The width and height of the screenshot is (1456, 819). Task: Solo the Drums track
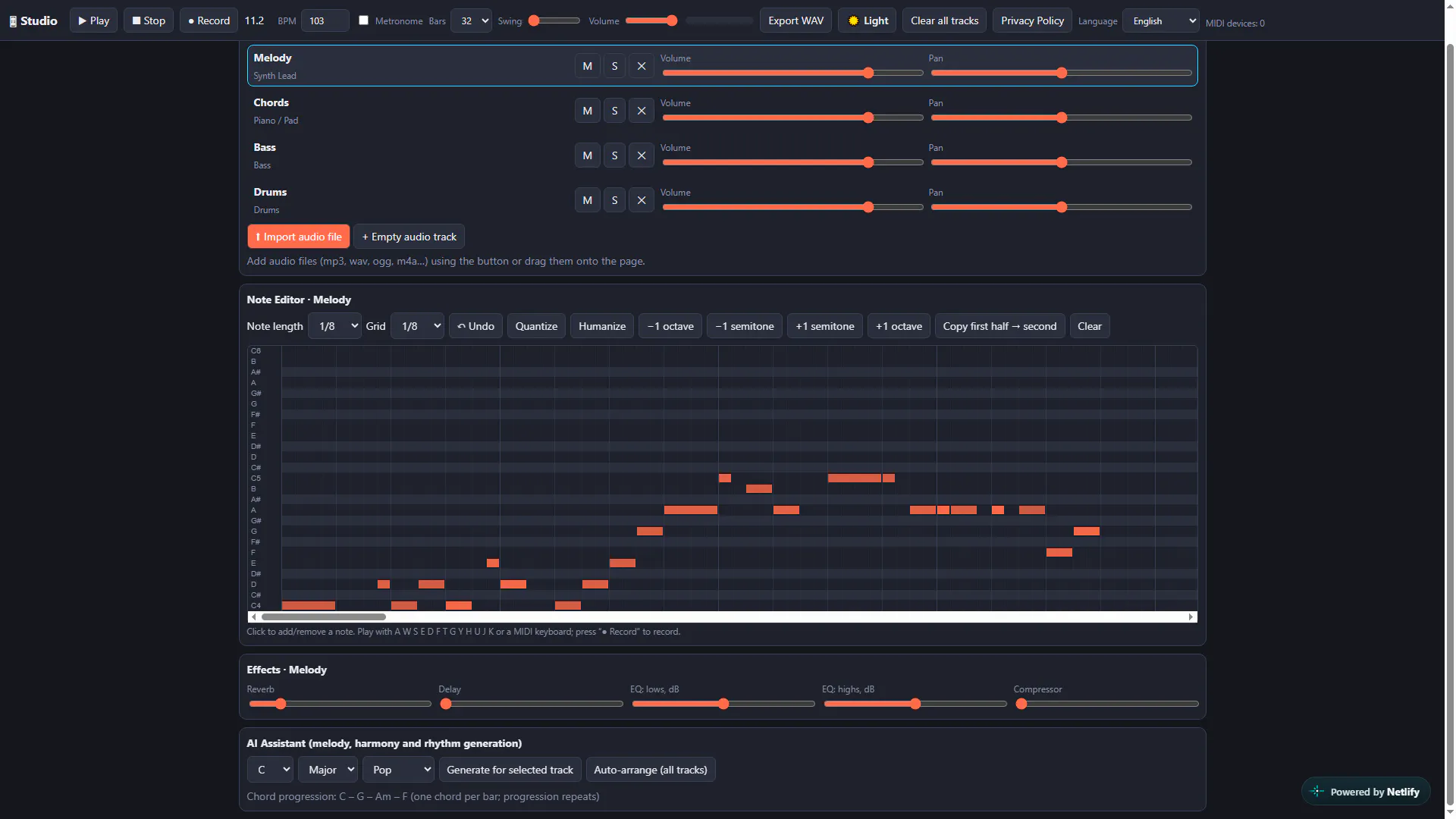(614, 200)
